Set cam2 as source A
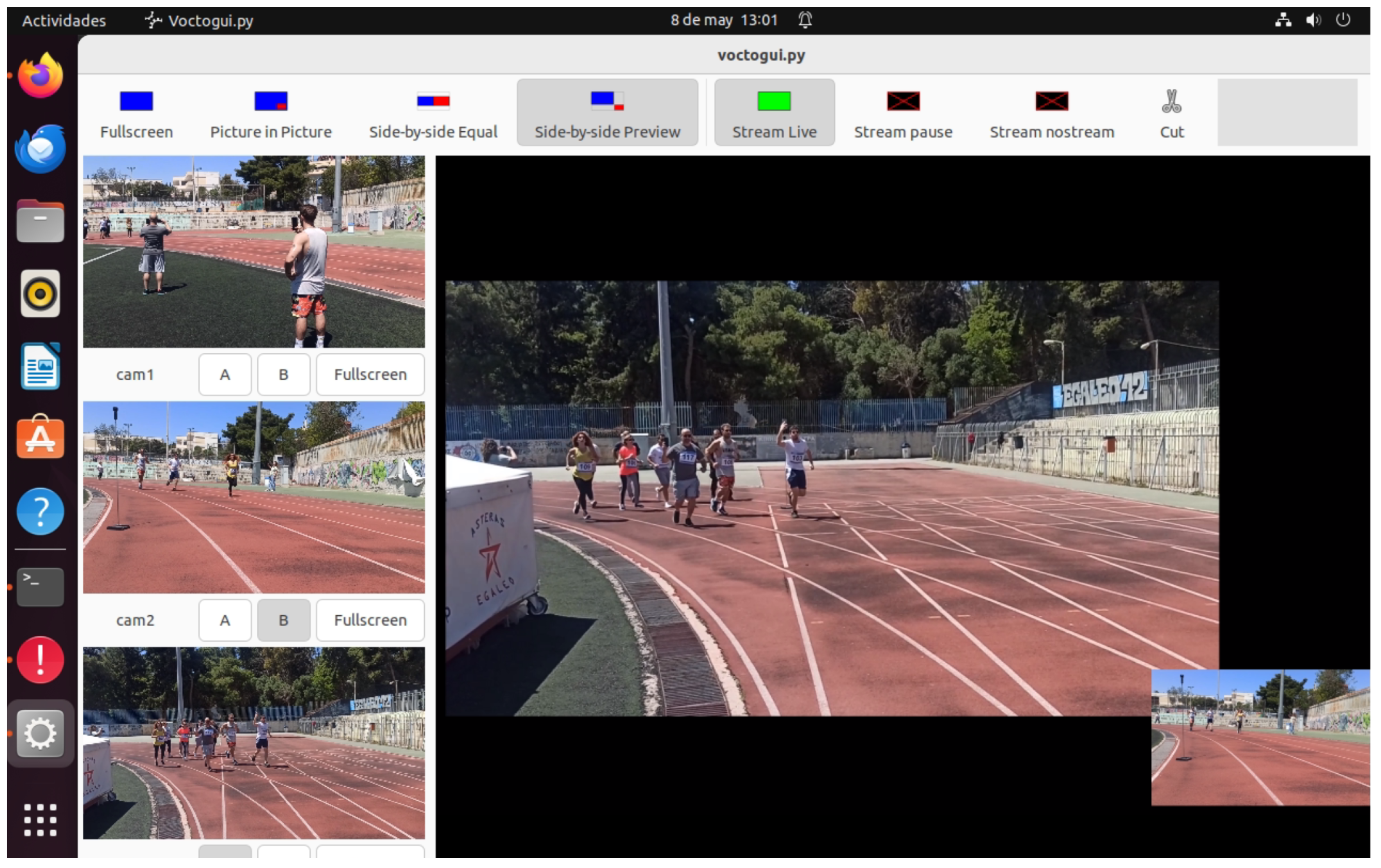 coord(225,620)
